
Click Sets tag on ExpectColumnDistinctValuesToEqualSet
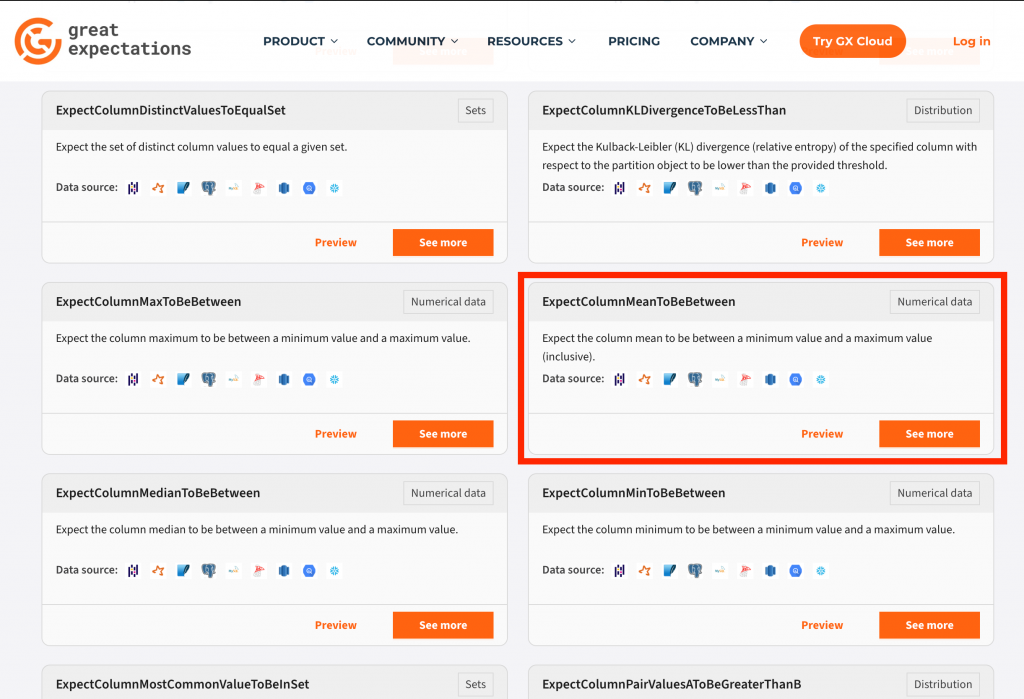tap(475, 110)
